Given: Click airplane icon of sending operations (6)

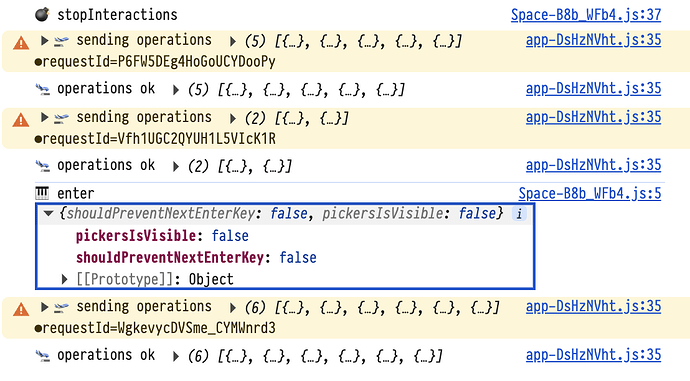Looking at the screenshot, I should [x=61, y=307].
